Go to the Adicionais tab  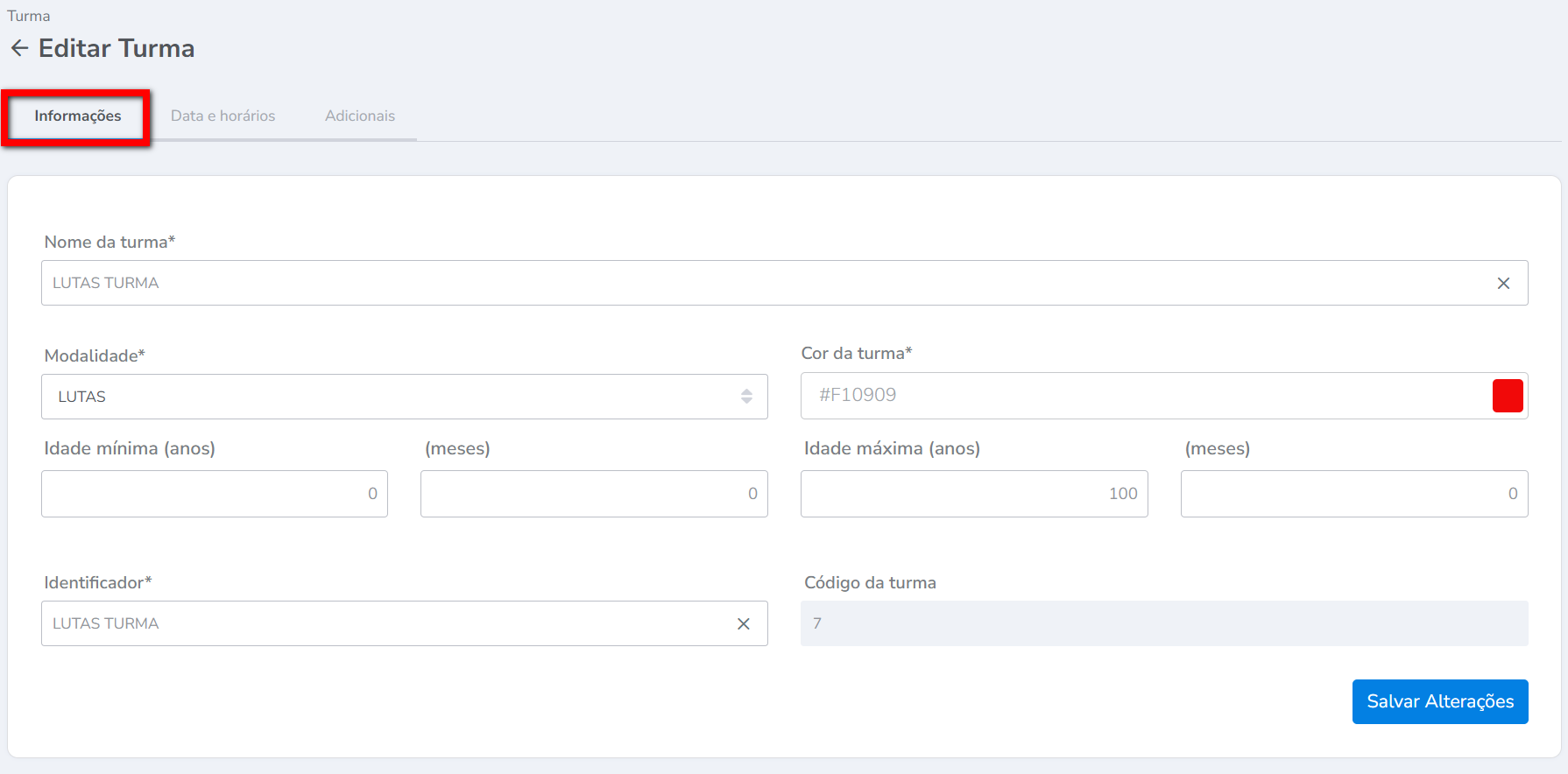pyautogui.click(x=359, y=116)
